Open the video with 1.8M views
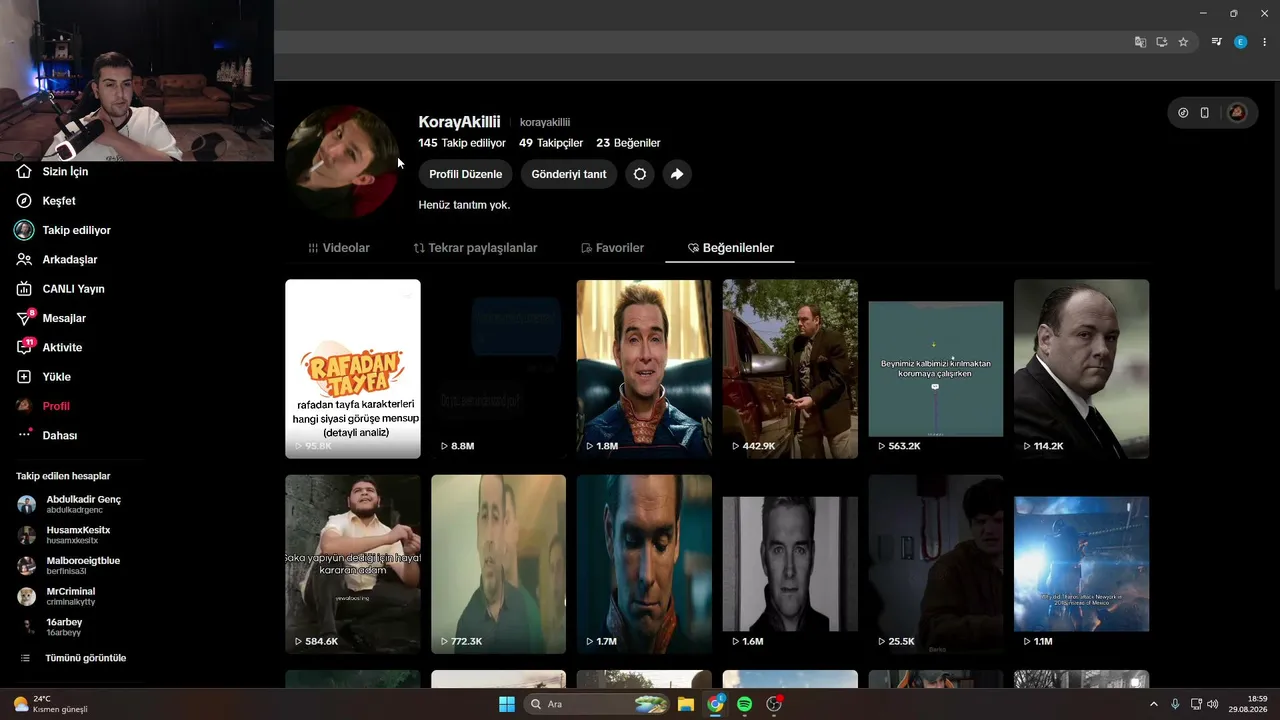Screen dimensions: 1280x720 point(644,369)
